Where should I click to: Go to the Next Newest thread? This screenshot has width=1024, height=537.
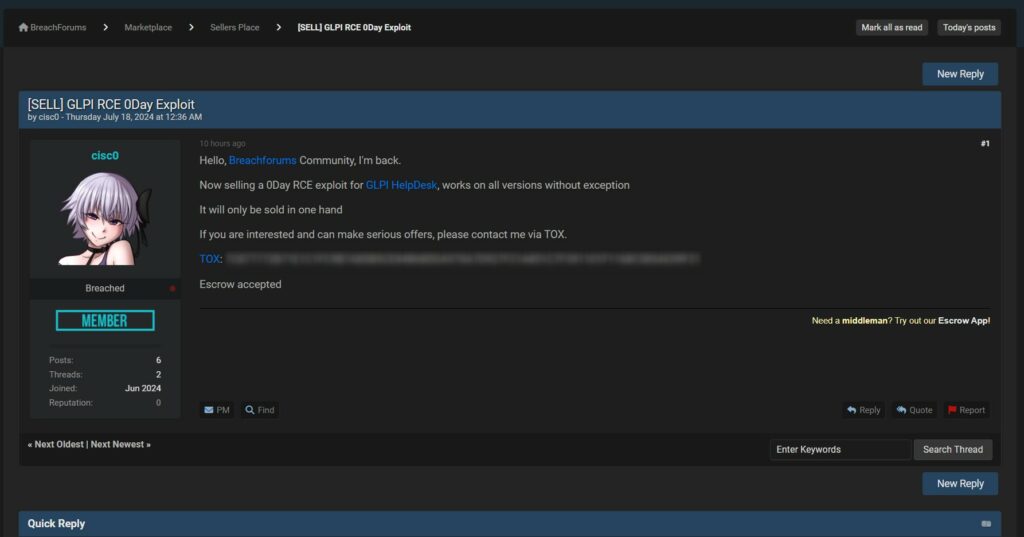(x=119, y=444)
